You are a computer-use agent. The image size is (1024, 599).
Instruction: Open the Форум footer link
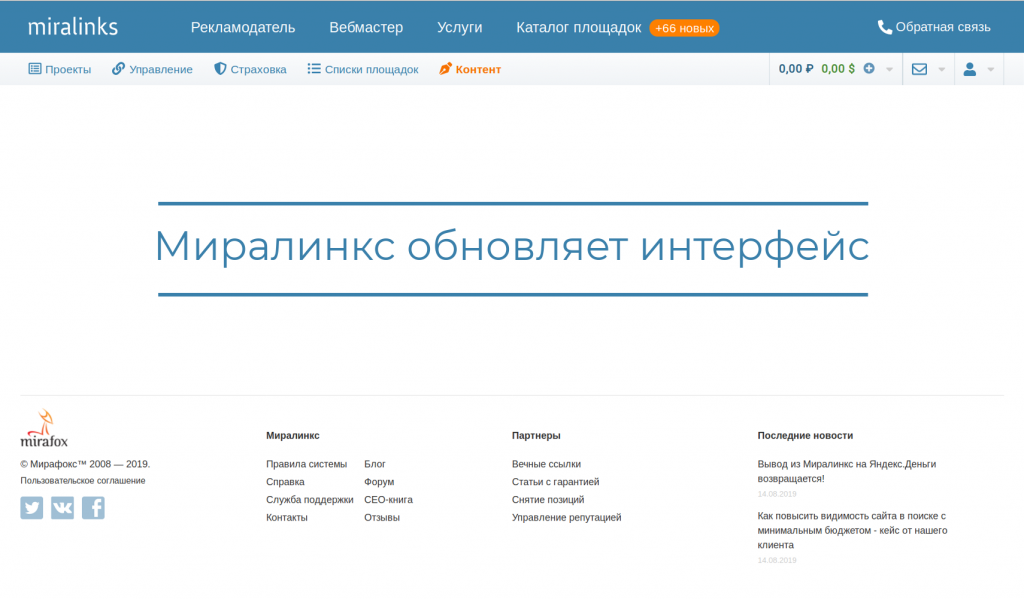coord(379,481)
